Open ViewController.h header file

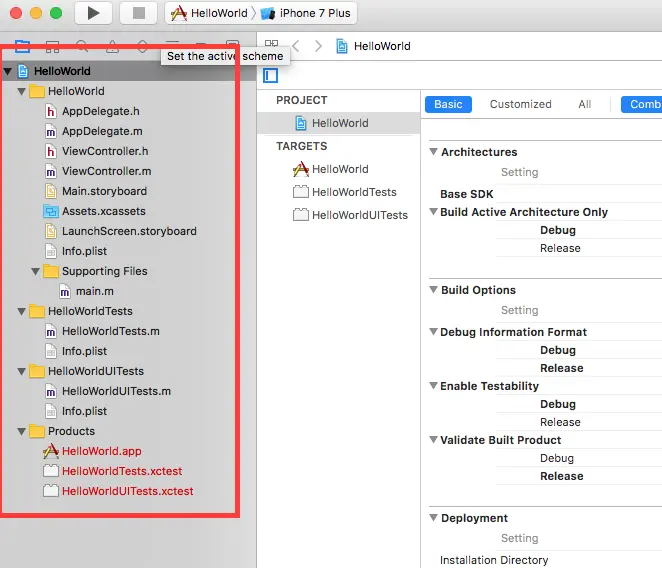tap(97, 151)
